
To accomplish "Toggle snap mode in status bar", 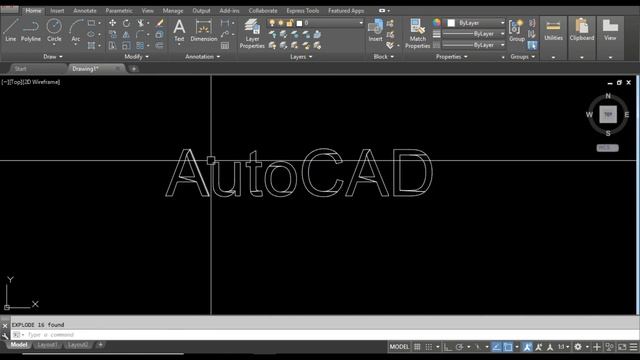I will 429,347.
